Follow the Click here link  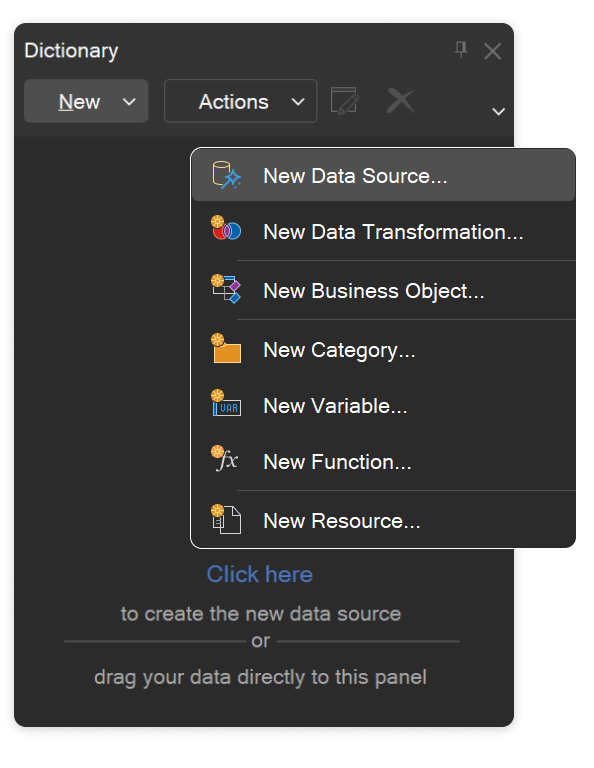point(260,574)
